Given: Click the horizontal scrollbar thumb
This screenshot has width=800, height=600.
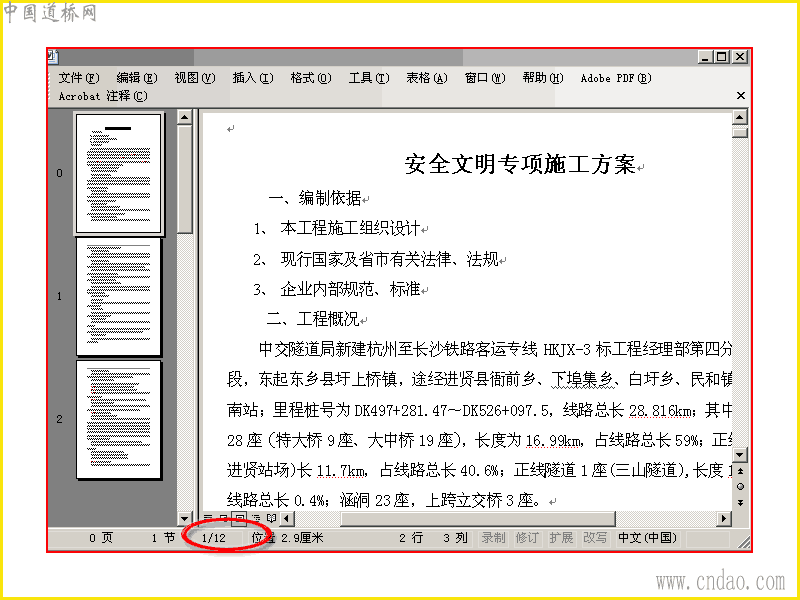Looking at the screenshot, I should [478, 518].
